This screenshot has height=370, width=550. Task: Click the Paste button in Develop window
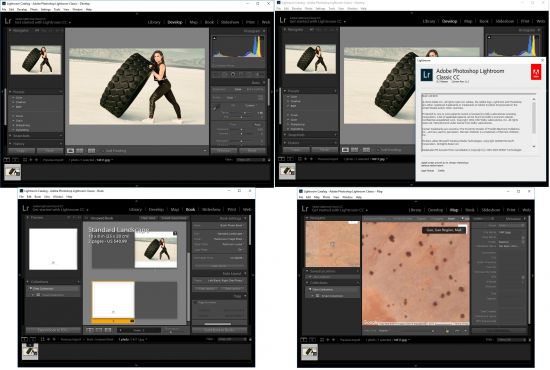point(50,151)
